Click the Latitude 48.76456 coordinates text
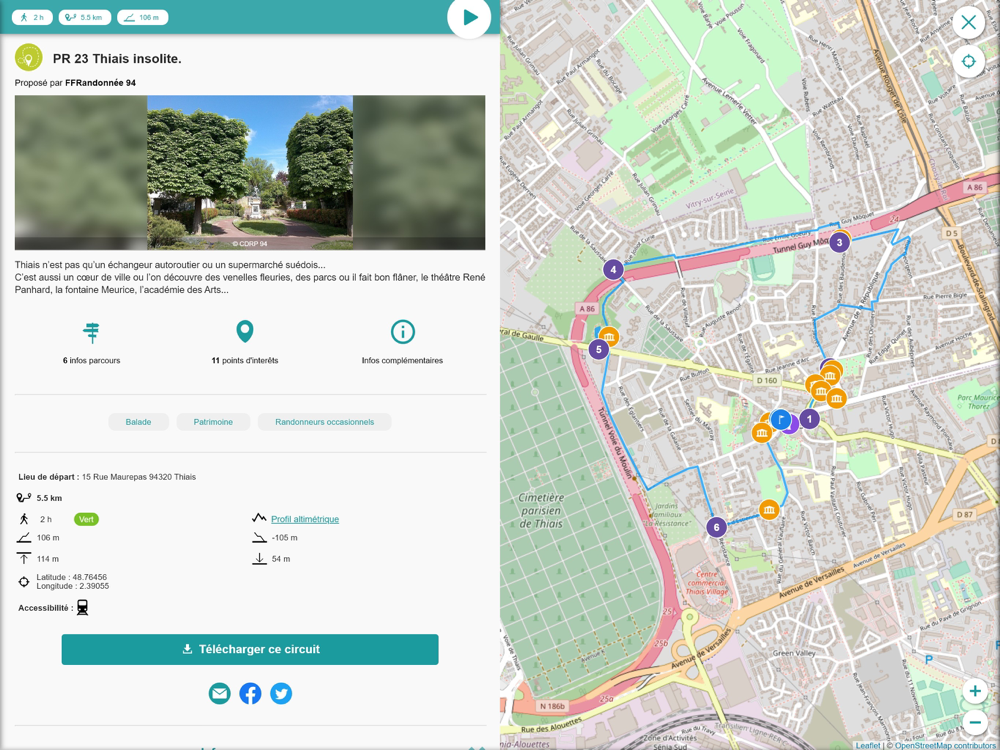The height and width of the screenshot is (750, 1000). (71, 577)
